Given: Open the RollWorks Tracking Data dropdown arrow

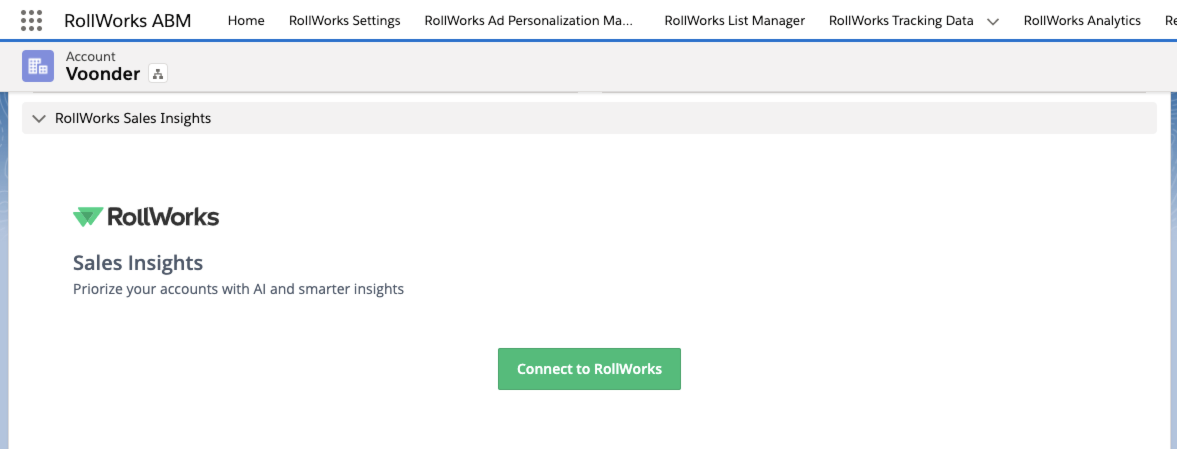Looking at the screenshot, I should (x=992, y=21).
